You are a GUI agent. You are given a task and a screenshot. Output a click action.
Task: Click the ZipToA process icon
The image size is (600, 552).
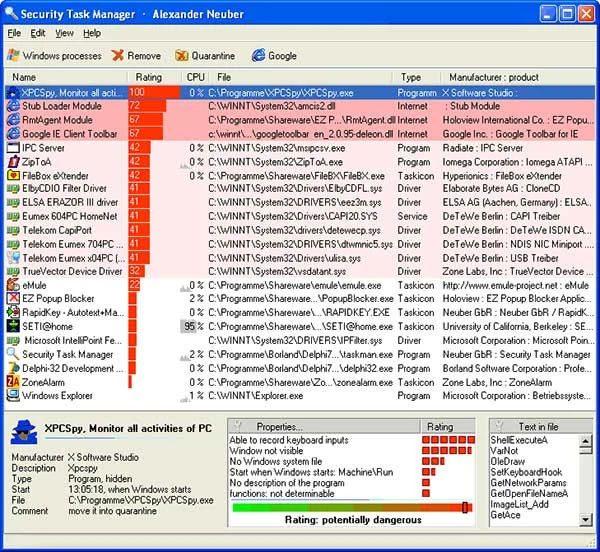pos(13,161)
